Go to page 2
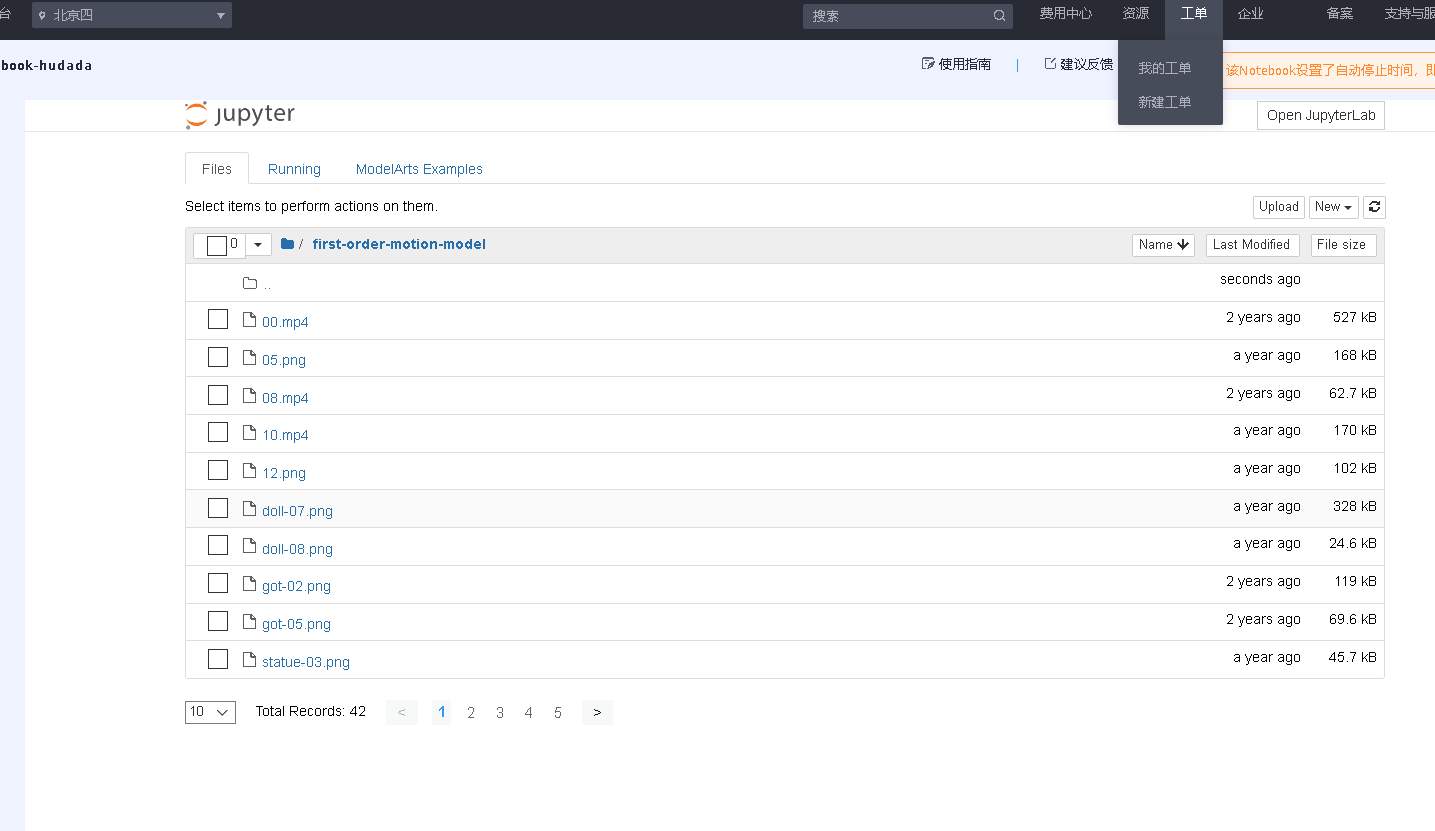 (471, 713)
